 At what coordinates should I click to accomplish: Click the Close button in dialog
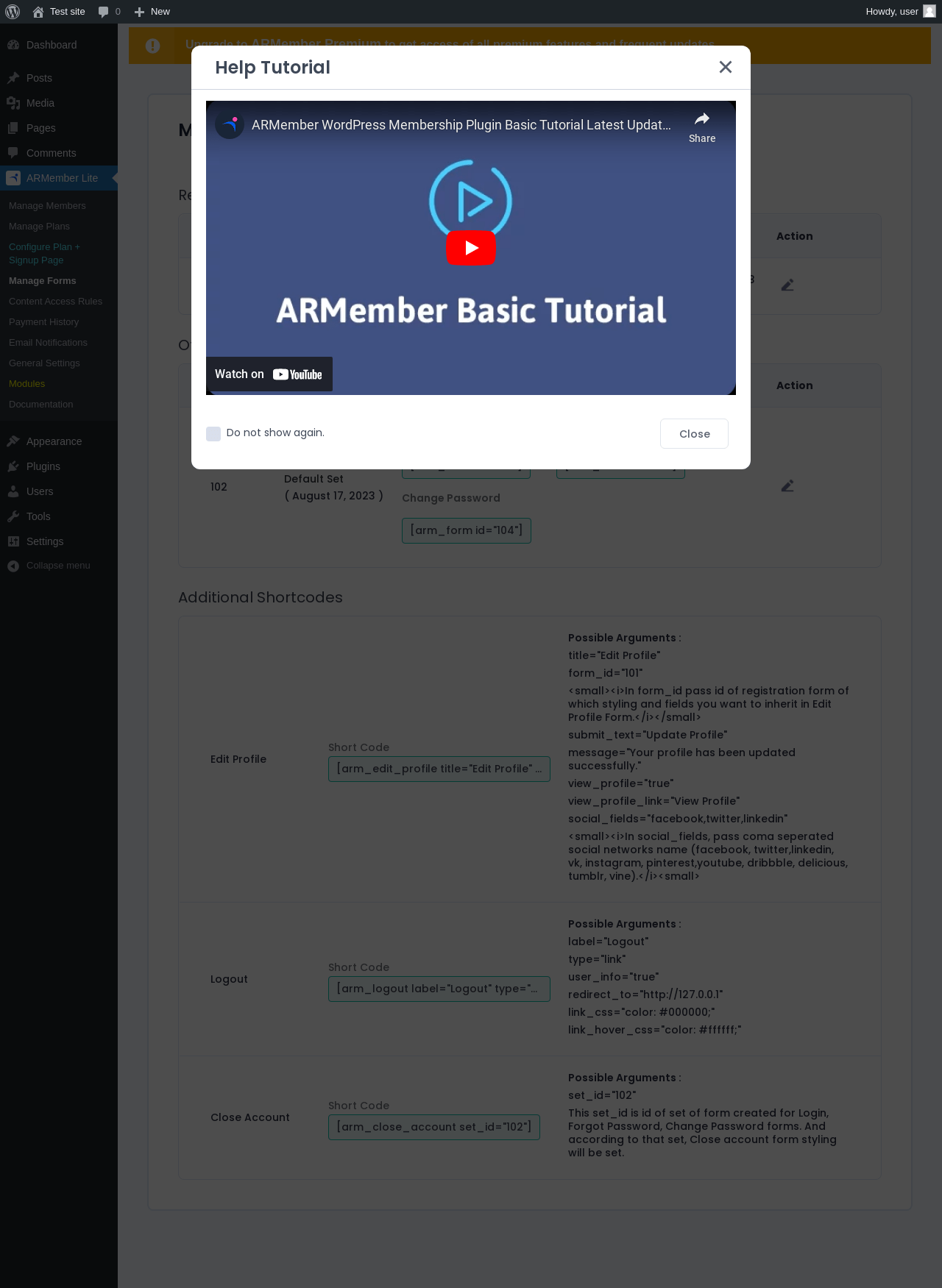pyautogui.click(x=694, y=434)
